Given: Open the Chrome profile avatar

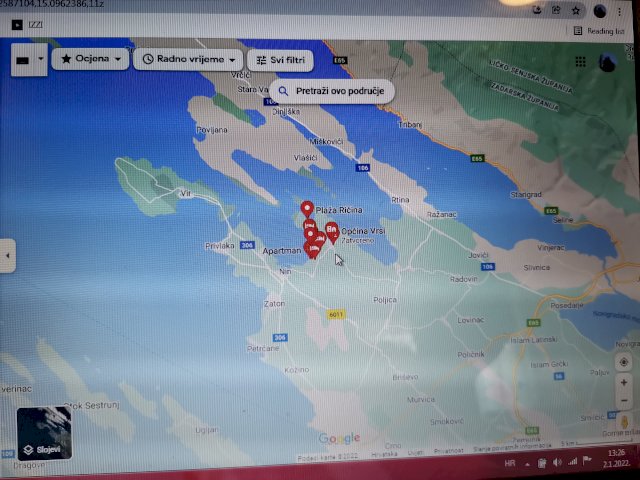Looking at the screenshot, I should [600, 11].
